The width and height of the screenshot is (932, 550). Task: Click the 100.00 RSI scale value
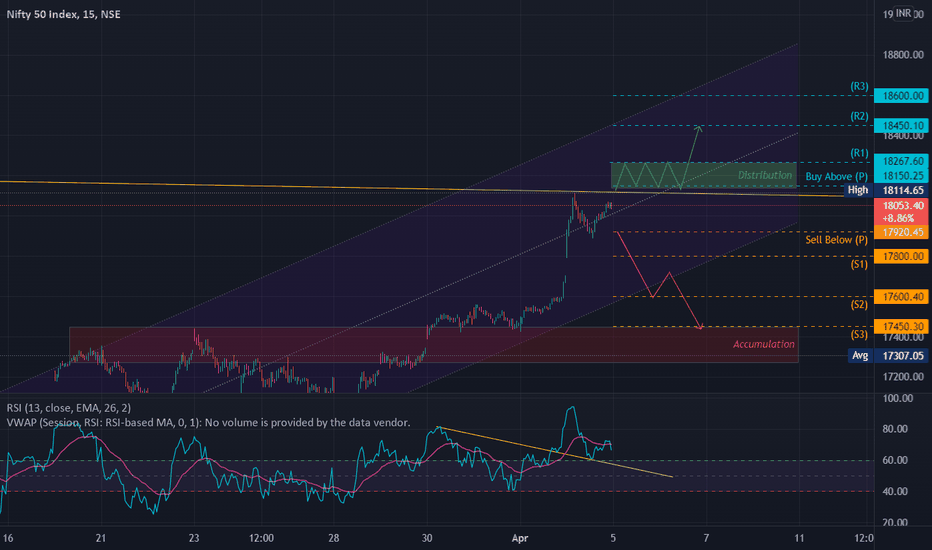point(898,398)
